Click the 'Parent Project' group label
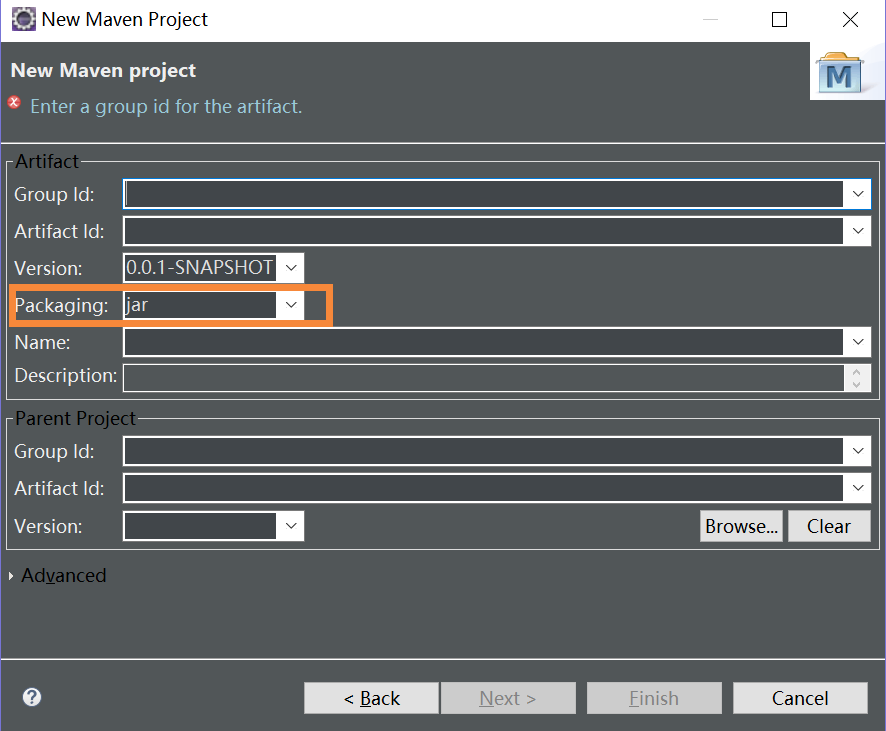This screenshot has height=731, width=886. tap(75, 419)
